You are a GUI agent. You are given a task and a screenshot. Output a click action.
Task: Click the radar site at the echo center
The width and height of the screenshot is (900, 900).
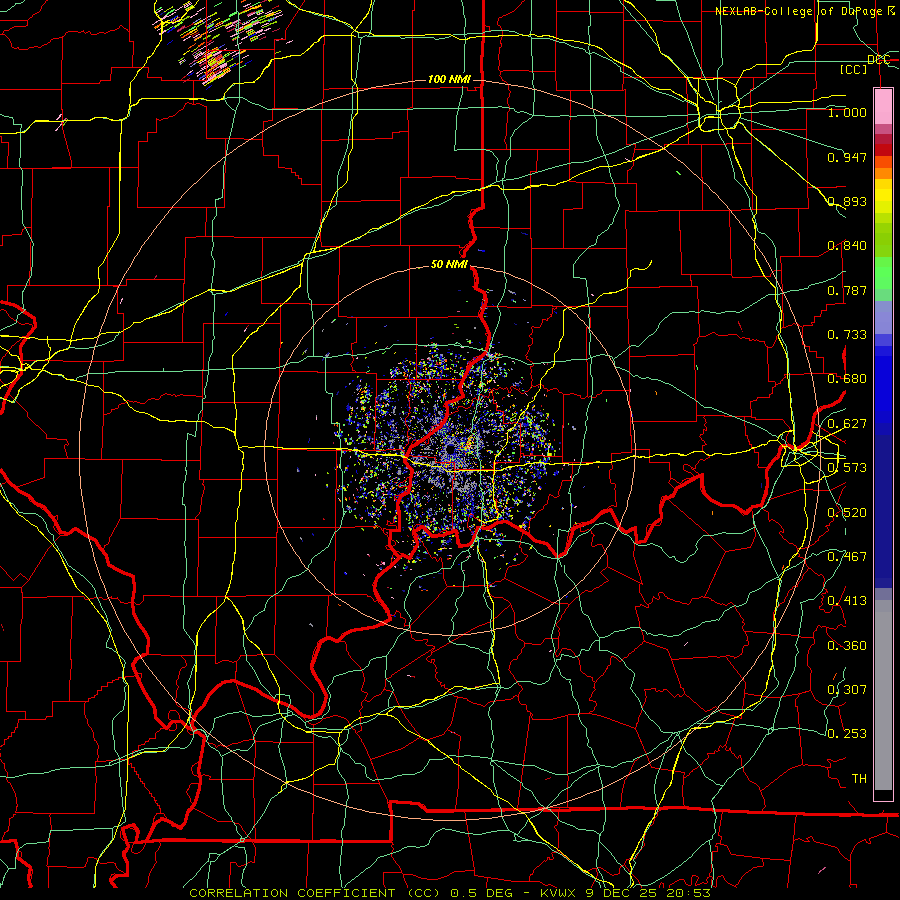[451, 448]
